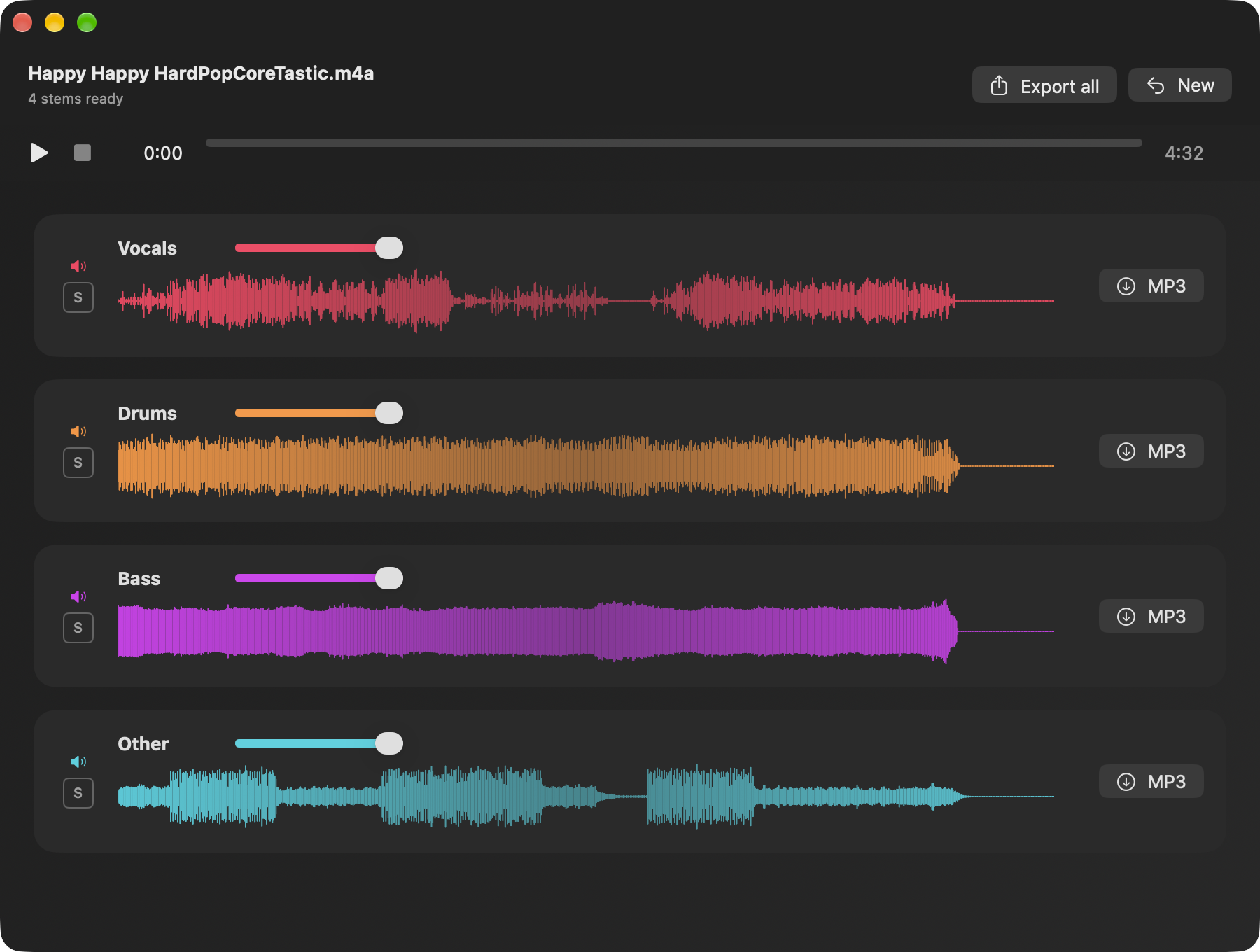The image size is (1260, 952).
Task: Minimize the window with yellow button
Action: click(55, 22)
